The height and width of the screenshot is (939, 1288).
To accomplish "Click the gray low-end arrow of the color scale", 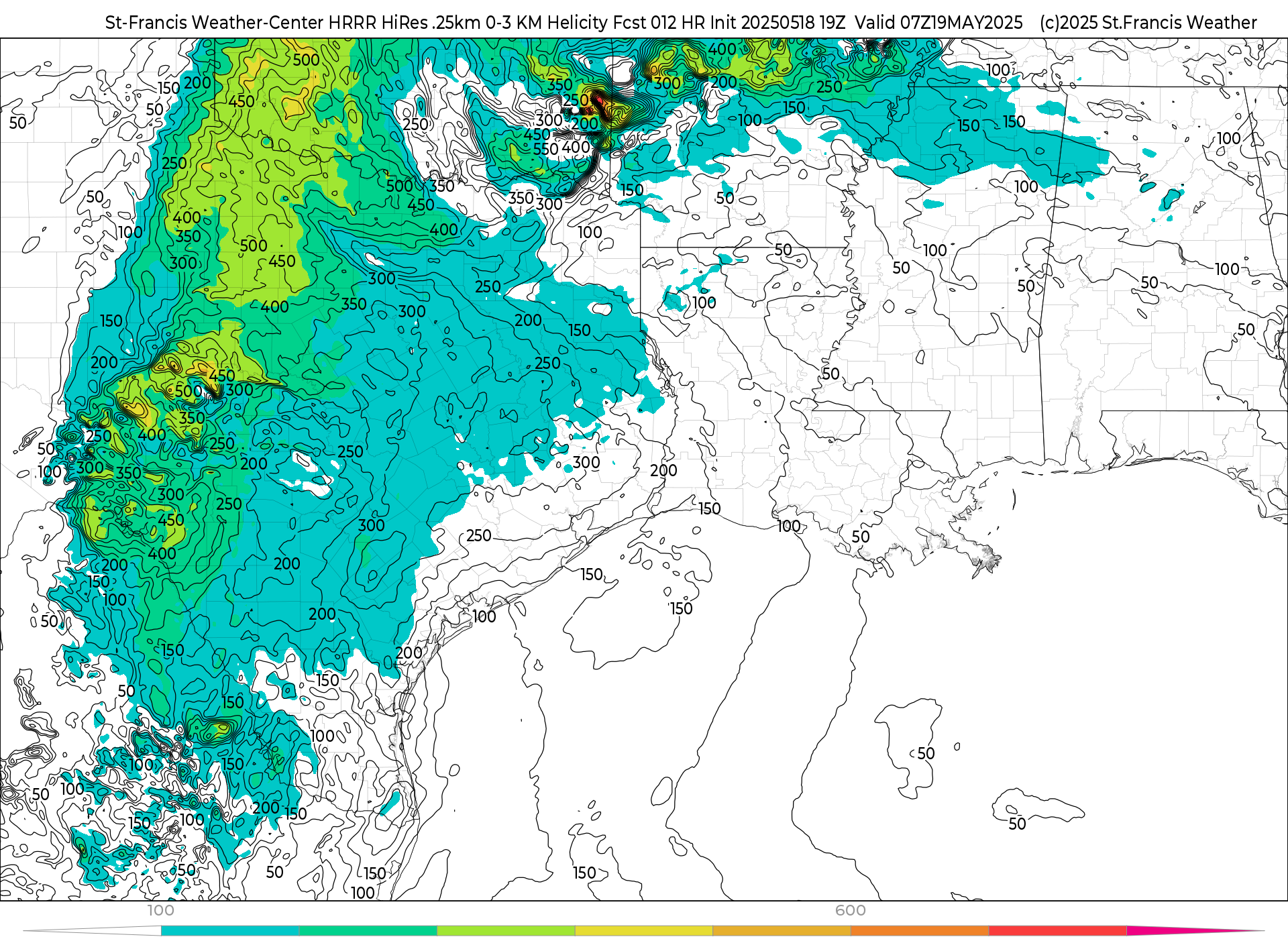I will [93, 930].
